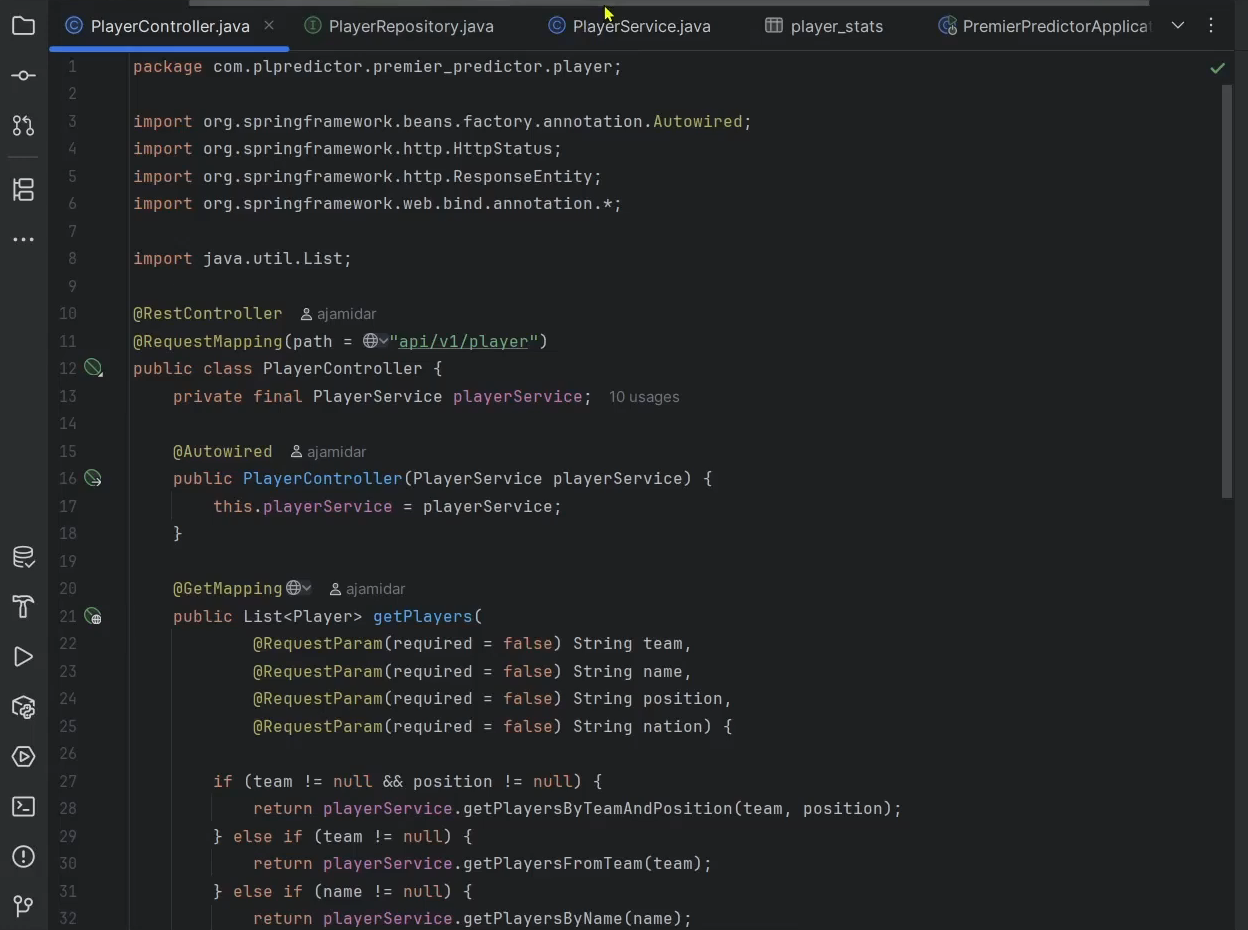1248x930 pixels.
Task: Open the Pull Requests tool window
Action: 23,126
